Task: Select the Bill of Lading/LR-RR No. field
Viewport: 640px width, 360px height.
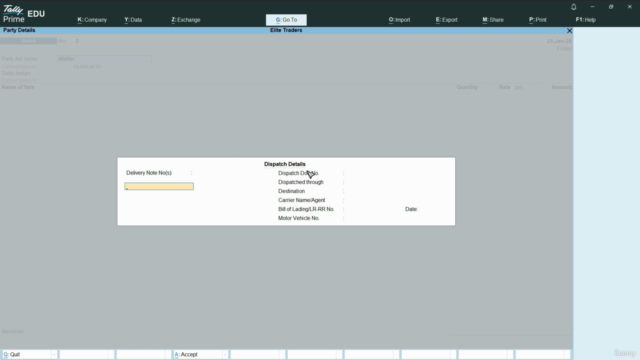Action: click(x=306, y=209)
